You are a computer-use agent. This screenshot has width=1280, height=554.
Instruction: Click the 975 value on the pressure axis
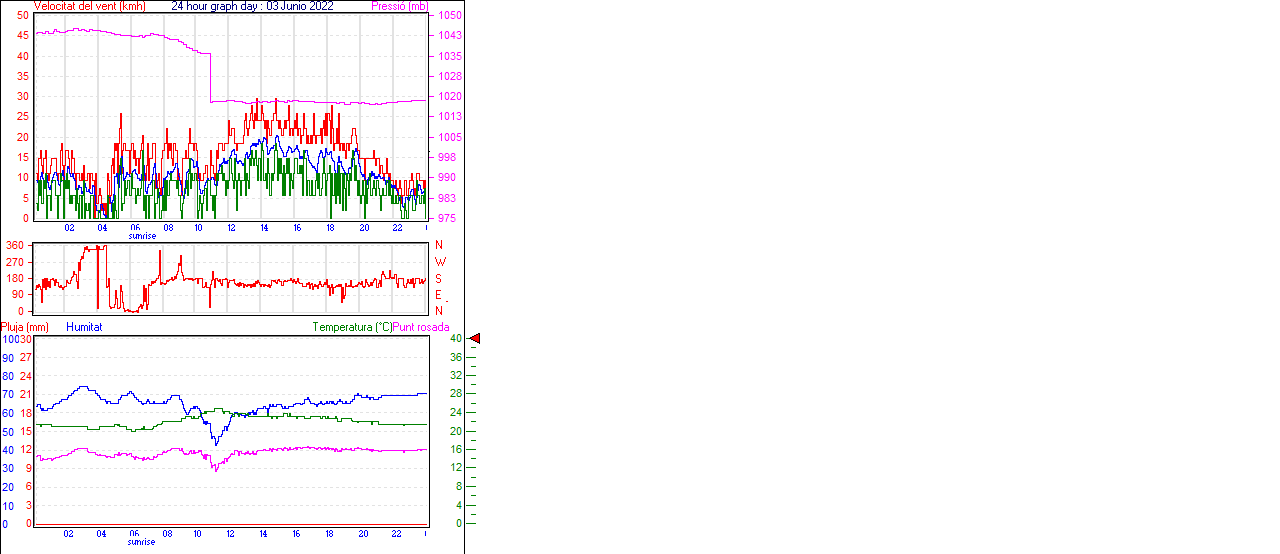[x=447, y=218]
